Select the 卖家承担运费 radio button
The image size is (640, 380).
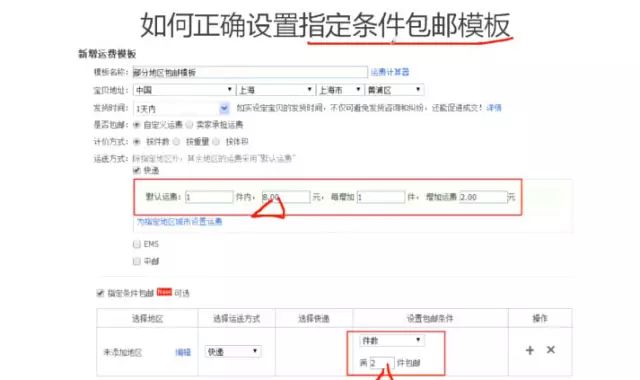click(189, 124)
